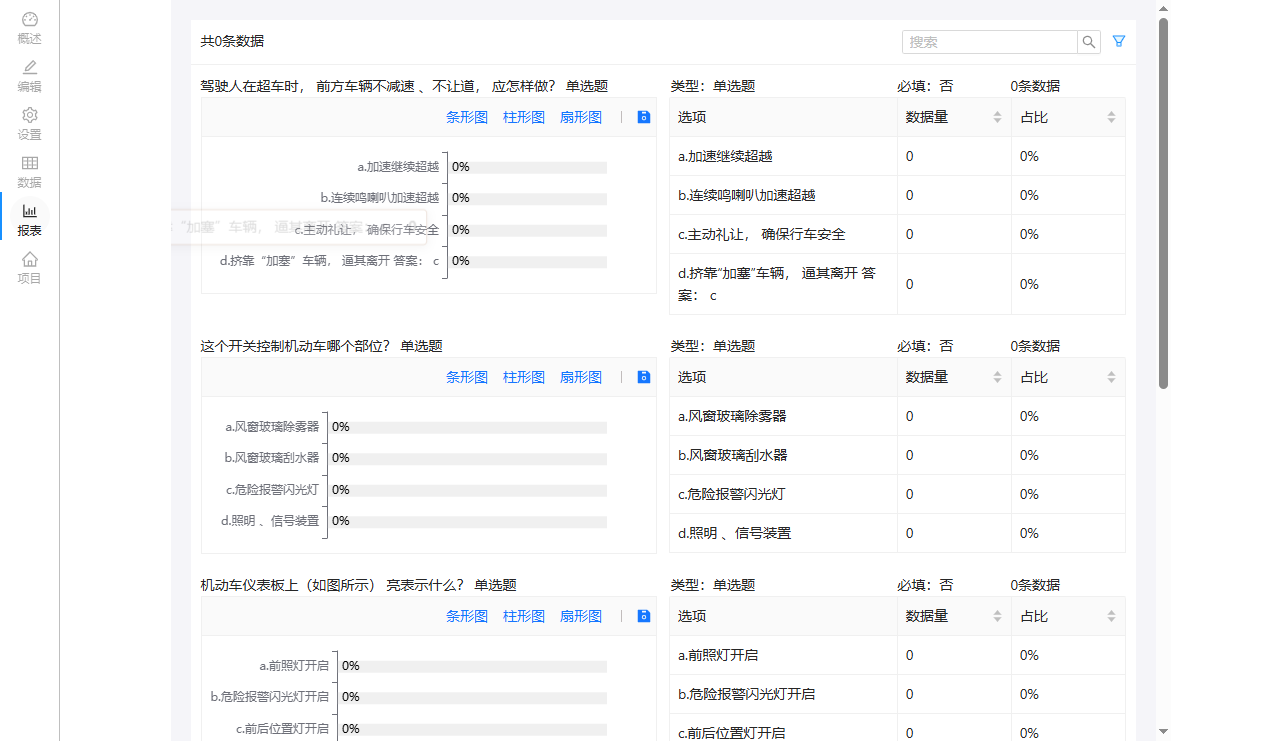Screen dimensions: 1281x741
Task: Open the filter funnel icon
Action: tap(1119, 42)
